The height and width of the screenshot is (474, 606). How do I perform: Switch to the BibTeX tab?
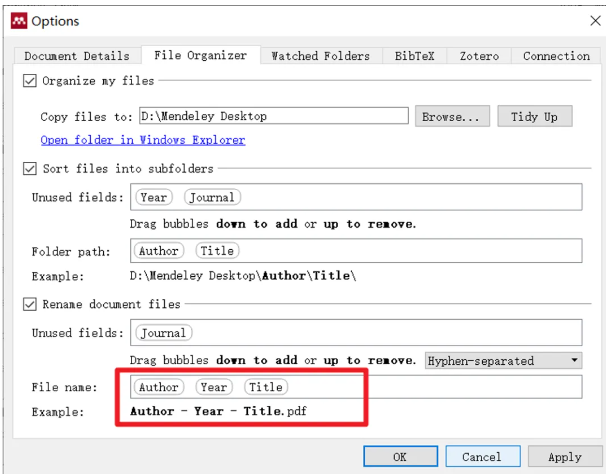pyautogui.click(x=414, y=56)
